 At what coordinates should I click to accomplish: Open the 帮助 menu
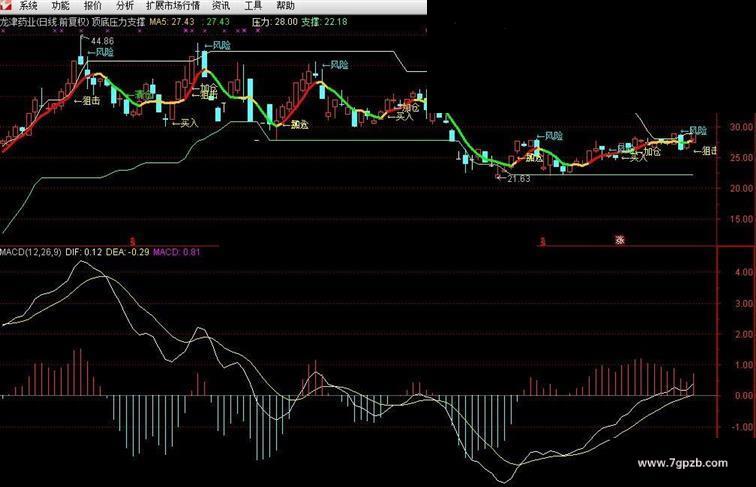click(x=285, y=6)
